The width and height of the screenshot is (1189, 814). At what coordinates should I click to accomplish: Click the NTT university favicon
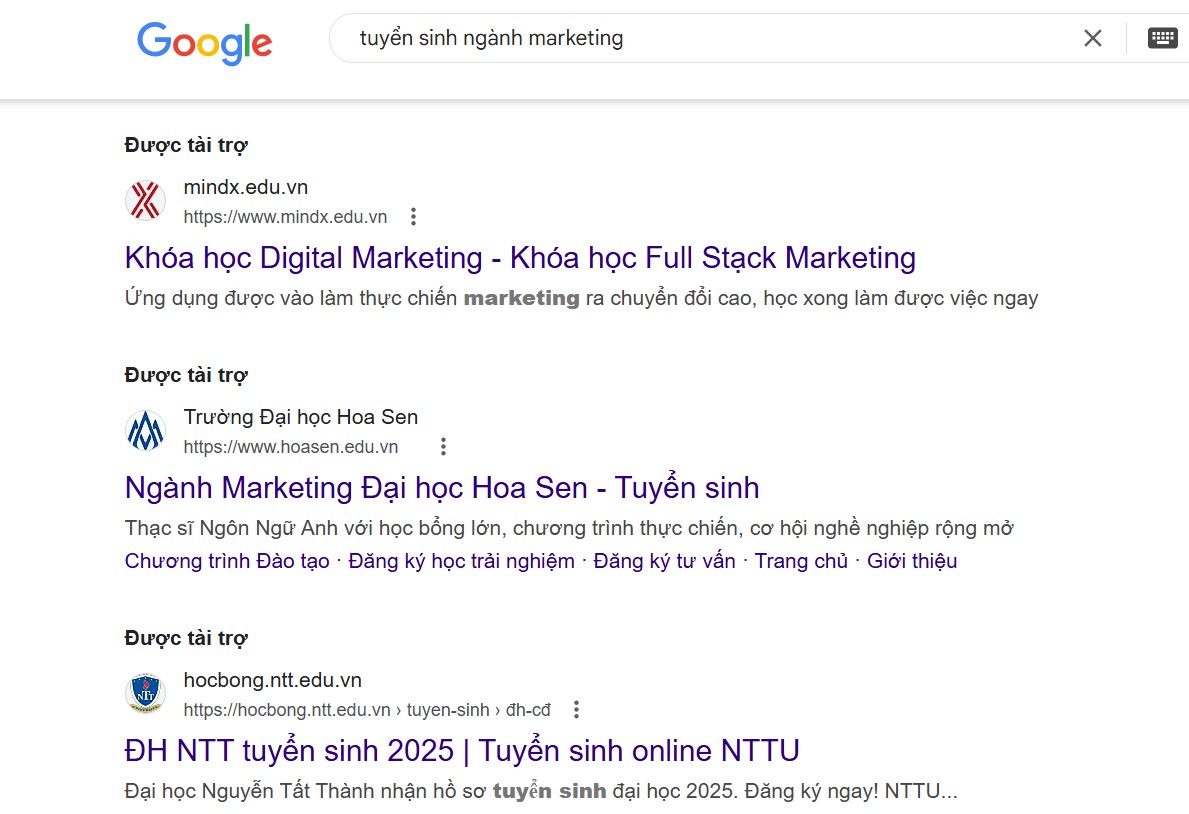point(145,693)
